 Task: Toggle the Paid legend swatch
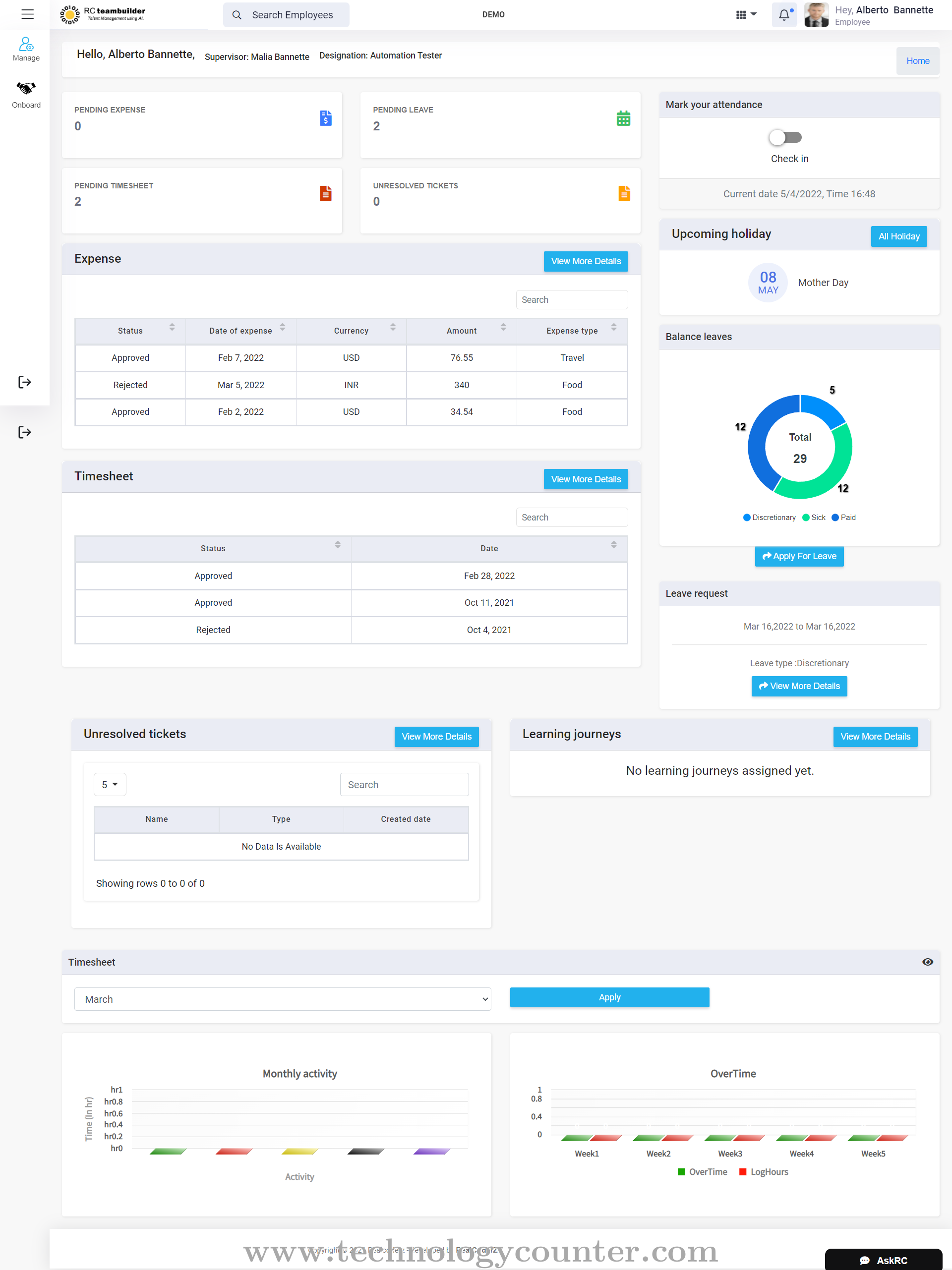pos(835,518)
